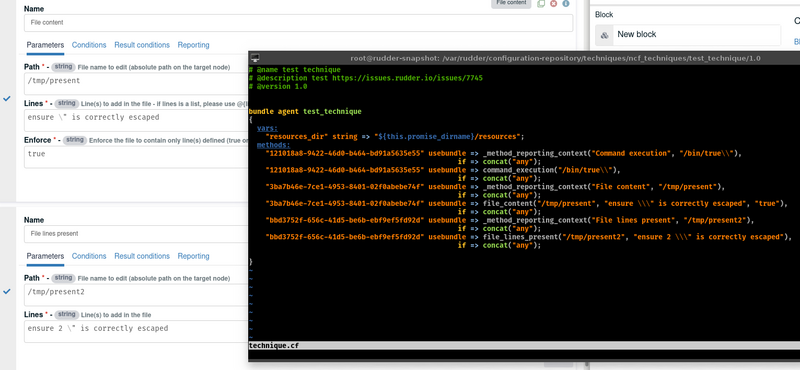Select Parameters tab in File lines present
800x370 pixels.
[45, 256]
